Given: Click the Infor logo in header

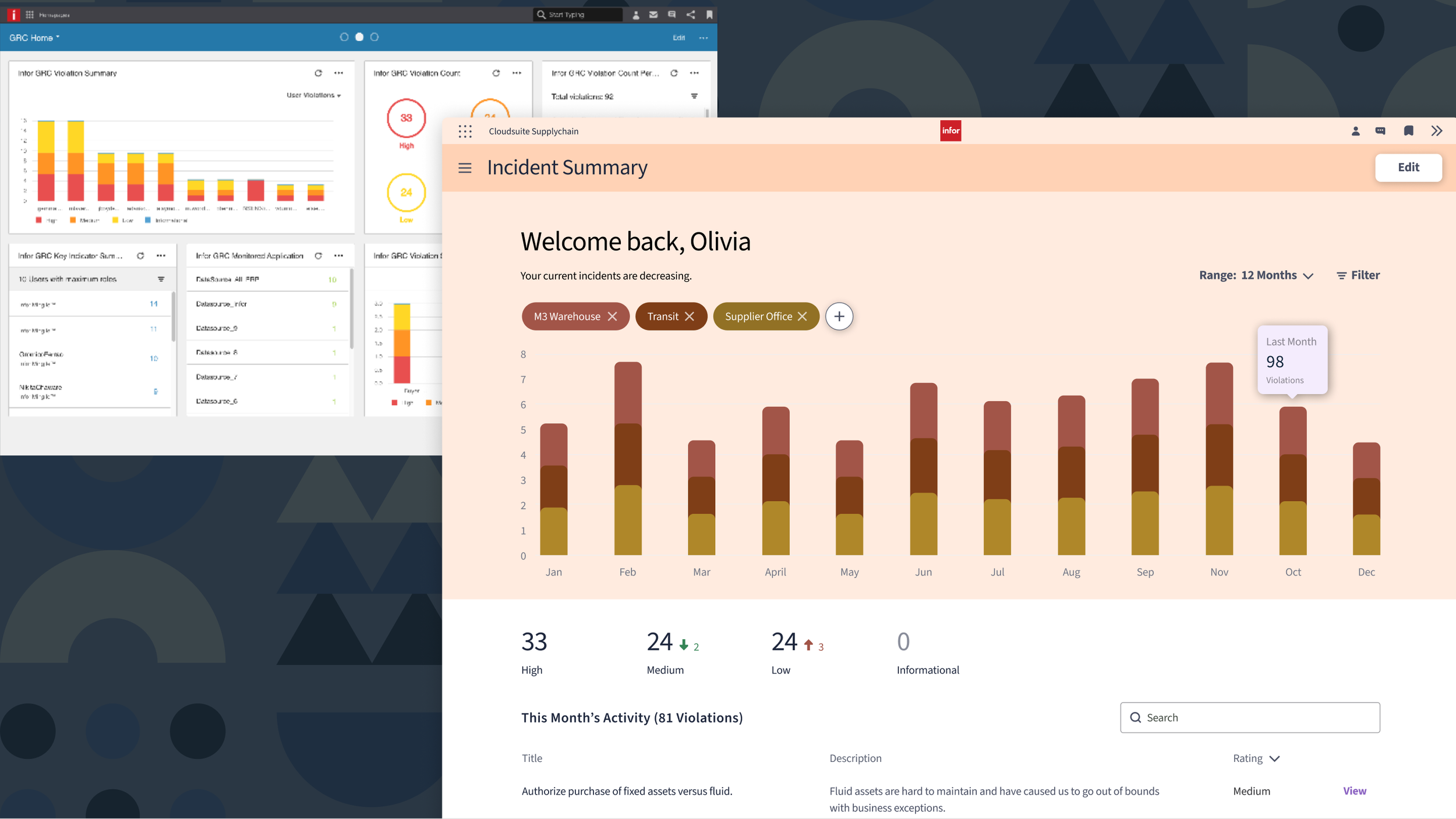Looking at the screenshot, I should 950,131.
